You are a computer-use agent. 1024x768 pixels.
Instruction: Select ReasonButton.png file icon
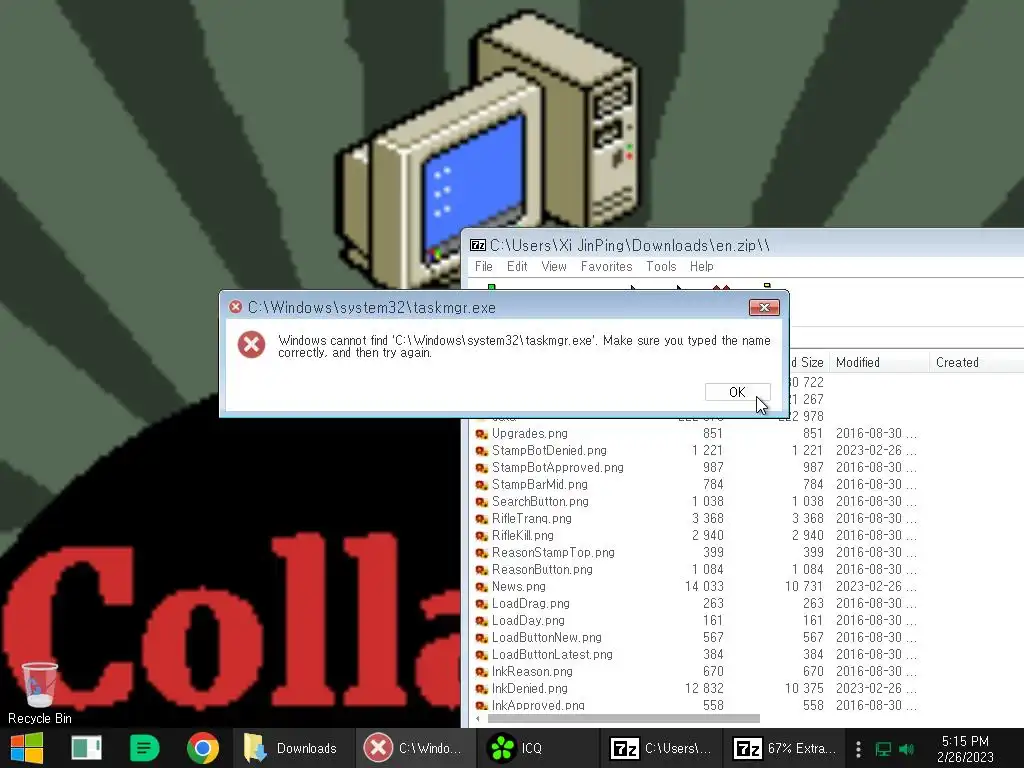tap(482, 569)
